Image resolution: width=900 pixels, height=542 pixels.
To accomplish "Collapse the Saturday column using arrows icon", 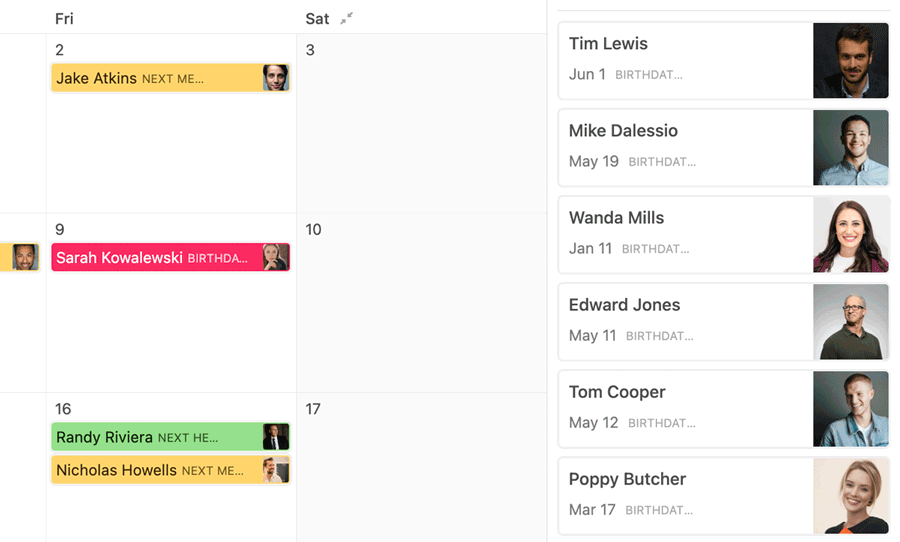I will [347, 18].
